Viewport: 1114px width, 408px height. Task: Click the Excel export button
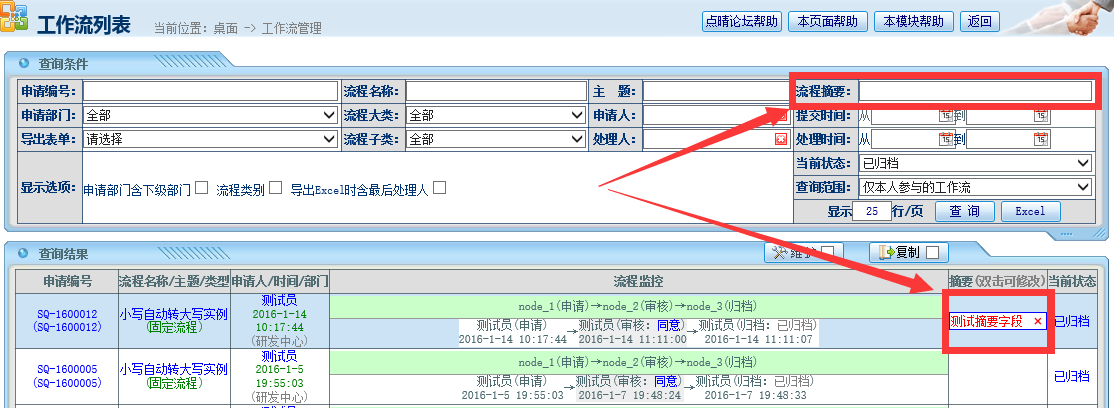pyautogui.click(x=1030, y=211)
